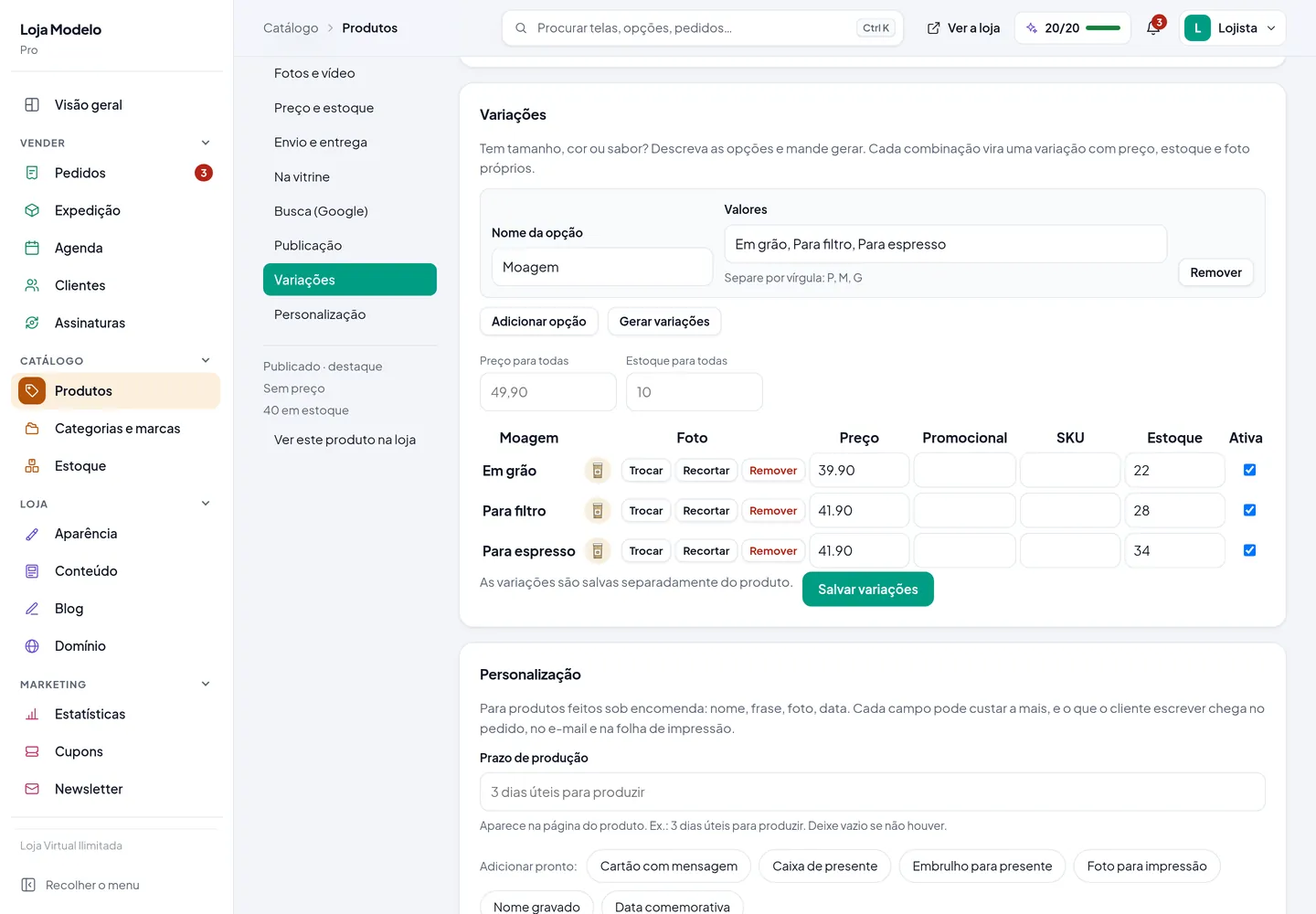Click the Ver a loja external link icon

click(933, 28)
